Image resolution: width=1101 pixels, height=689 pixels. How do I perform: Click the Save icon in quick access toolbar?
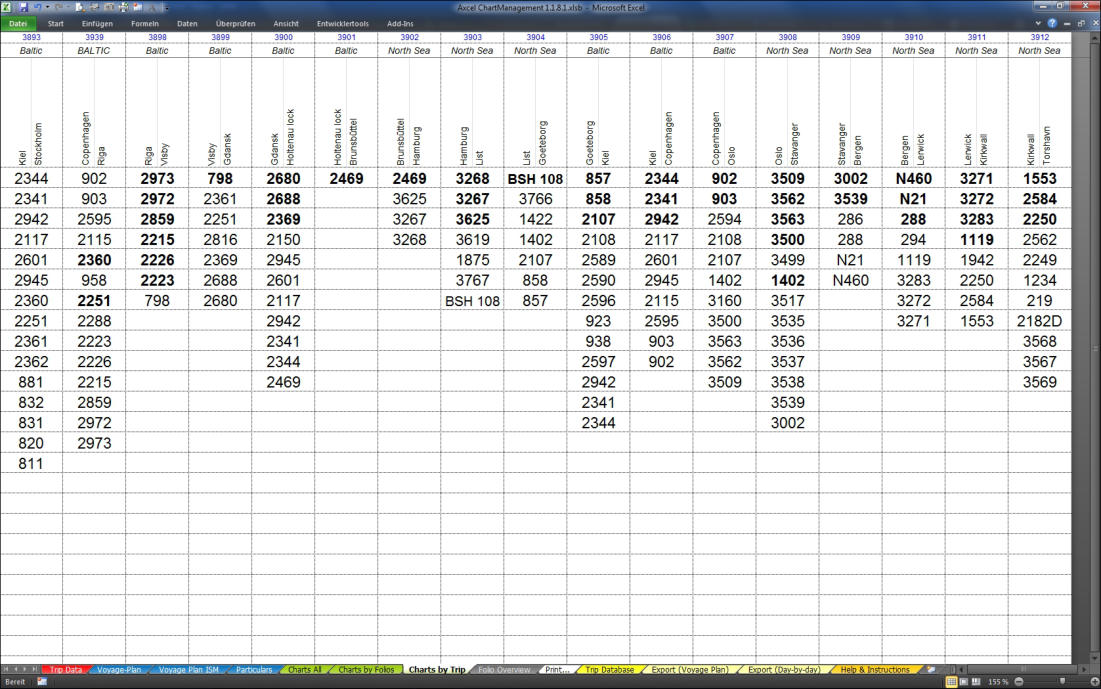[22, 7]
